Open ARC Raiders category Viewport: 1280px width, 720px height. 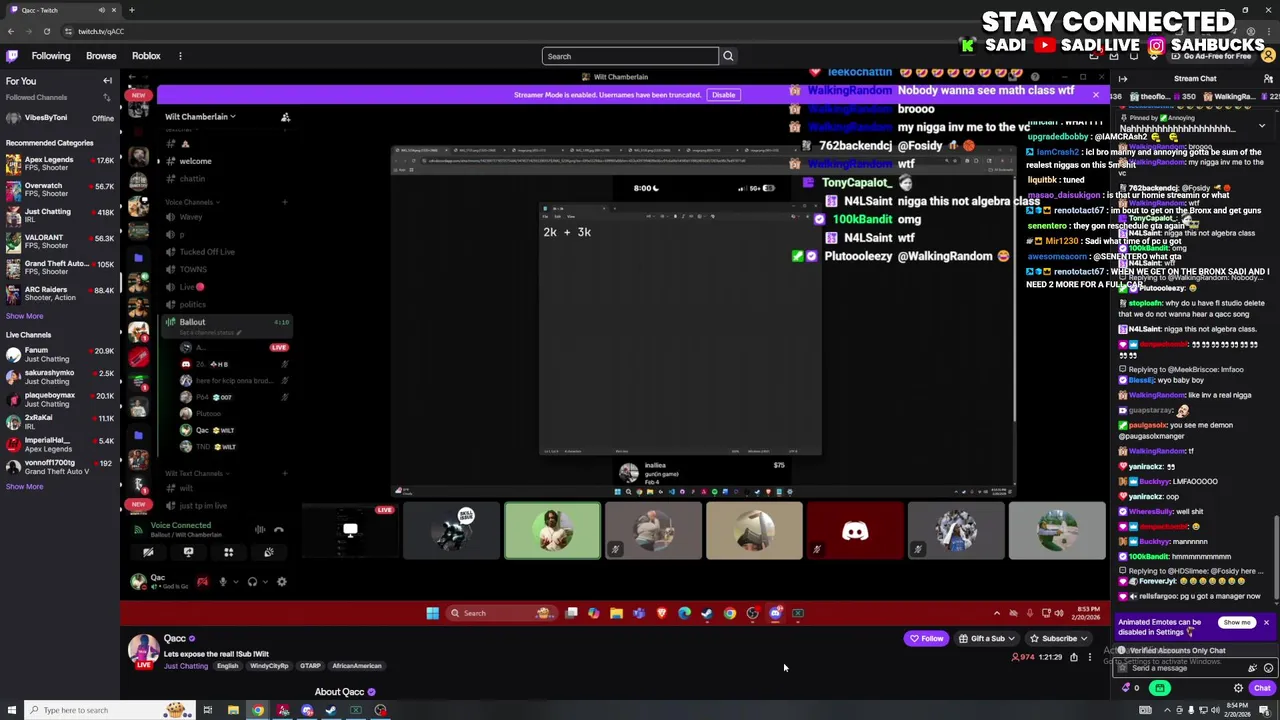(x=60, y=294)
